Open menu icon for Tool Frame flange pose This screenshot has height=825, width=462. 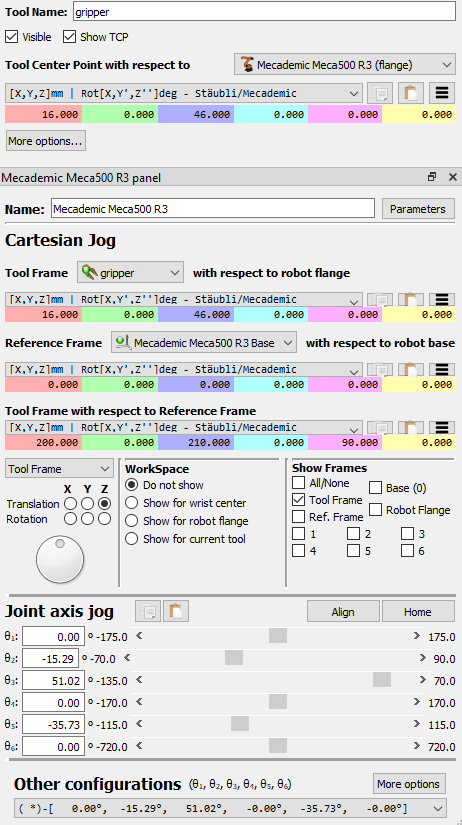(x=442, y=299)
